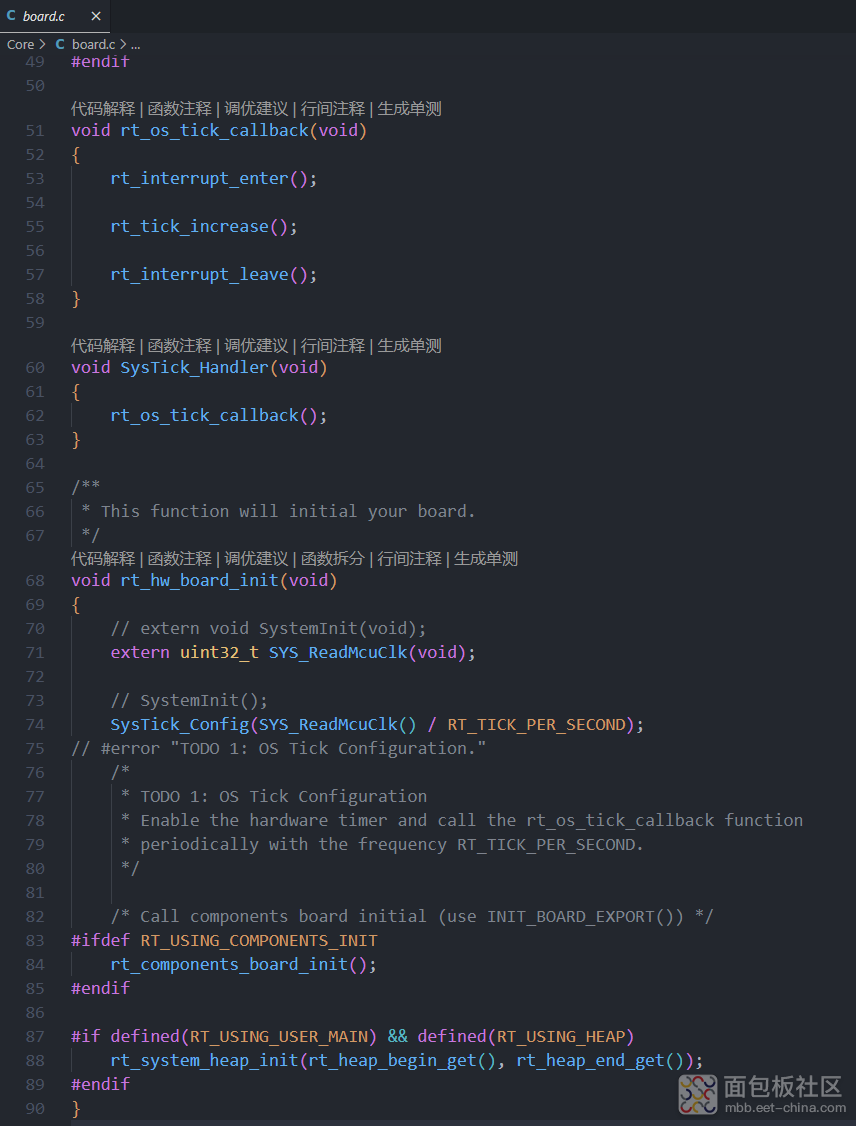Viewport: 856px width, 1126px height.
Task: Click the rt_system_heap_init call
Action: click(205, 1061)
